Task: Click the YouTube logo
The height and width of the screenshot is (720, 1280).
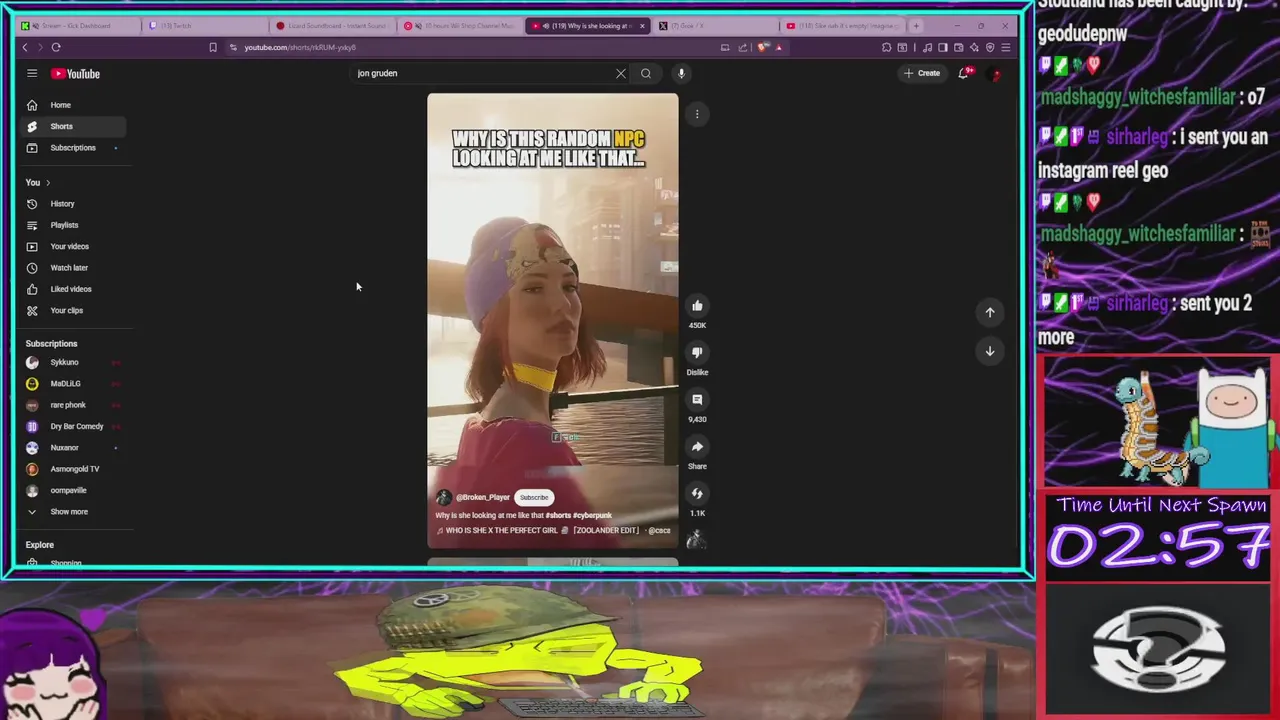Action: (x=76, y=73)
